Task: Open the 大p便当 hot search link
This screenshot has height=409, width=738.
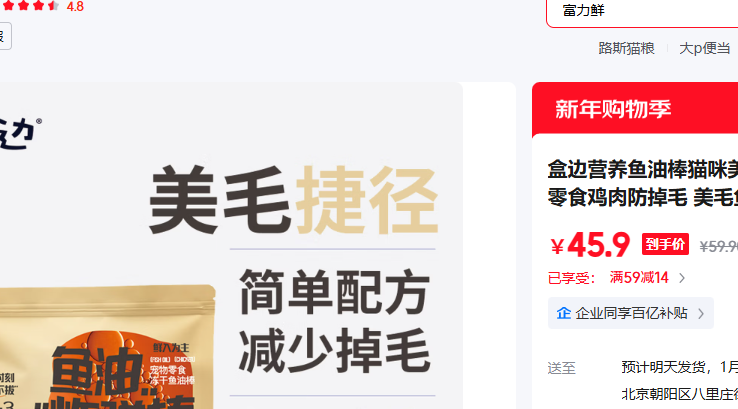Action: point(705,48)
